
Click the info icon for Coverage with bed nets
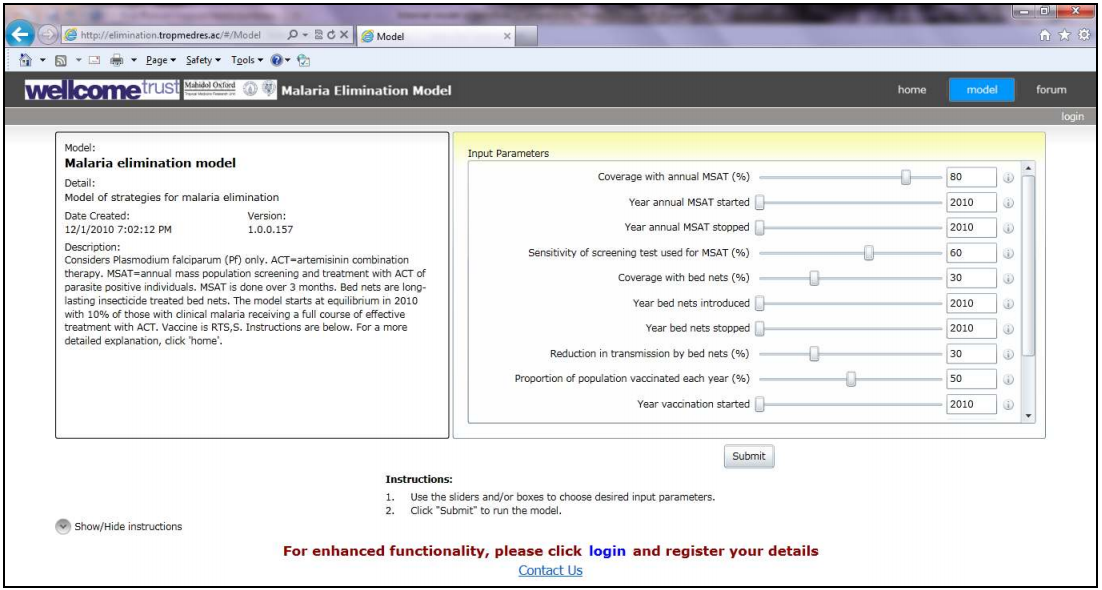1008,278
